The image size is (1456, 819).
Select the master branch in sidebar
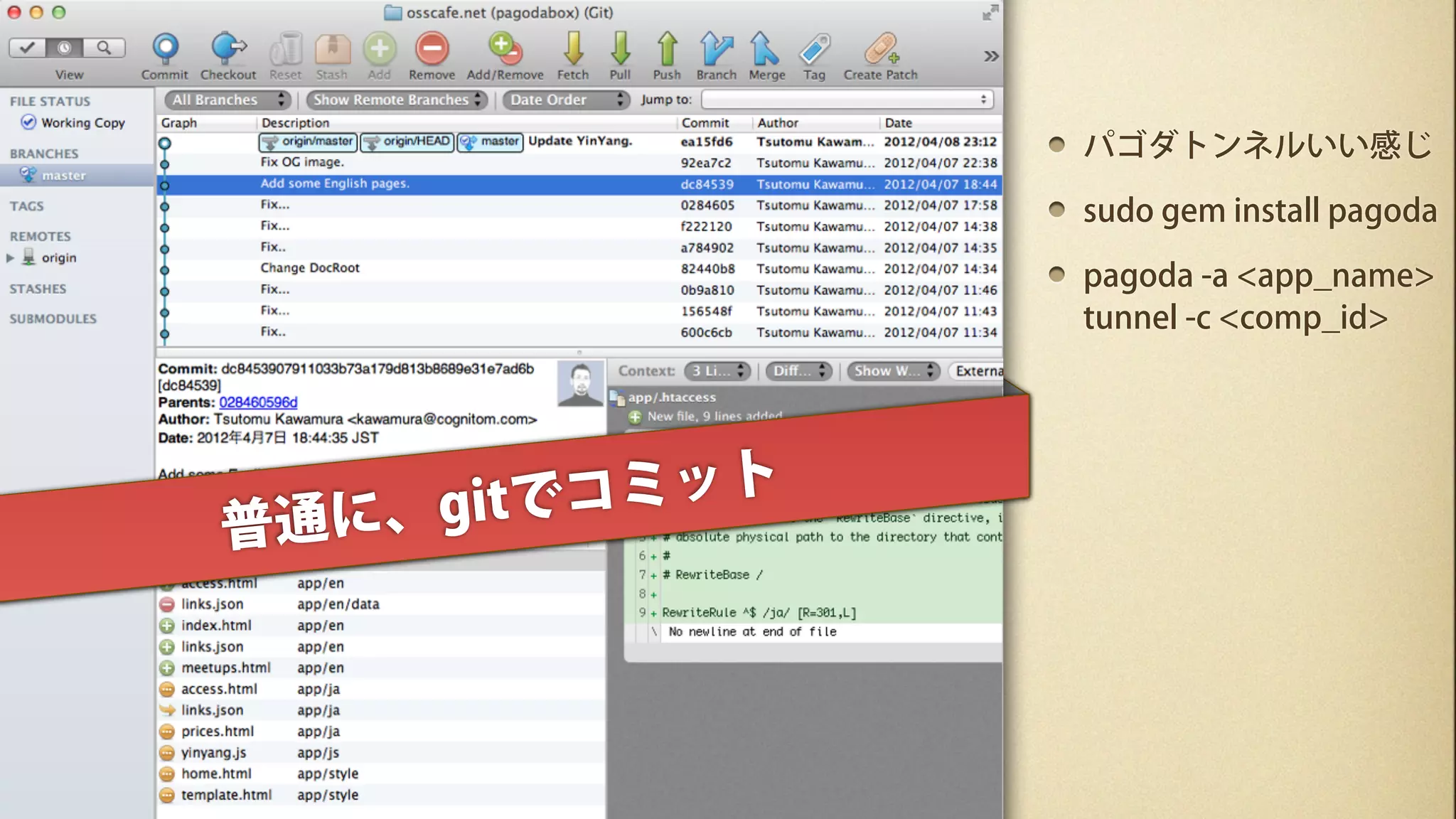[77, 175]
